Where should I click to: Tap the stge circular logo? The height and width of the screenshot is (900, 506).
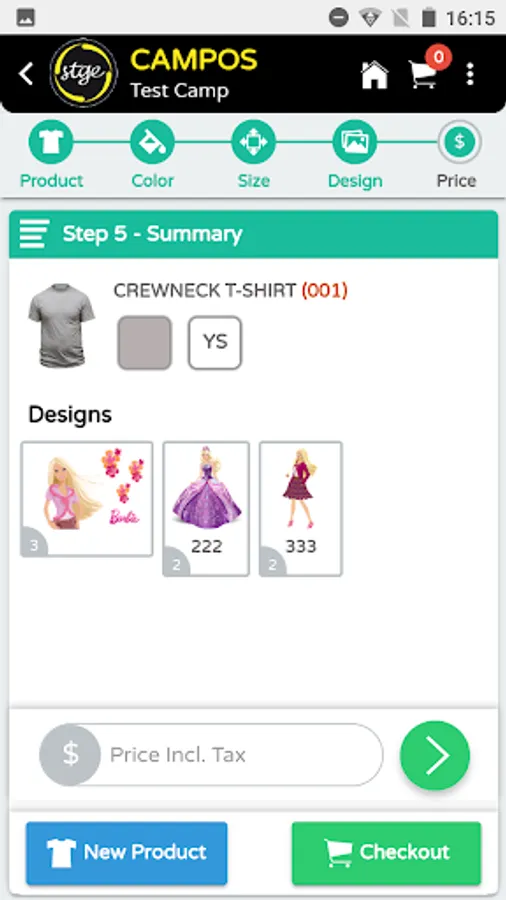(83, 73)
